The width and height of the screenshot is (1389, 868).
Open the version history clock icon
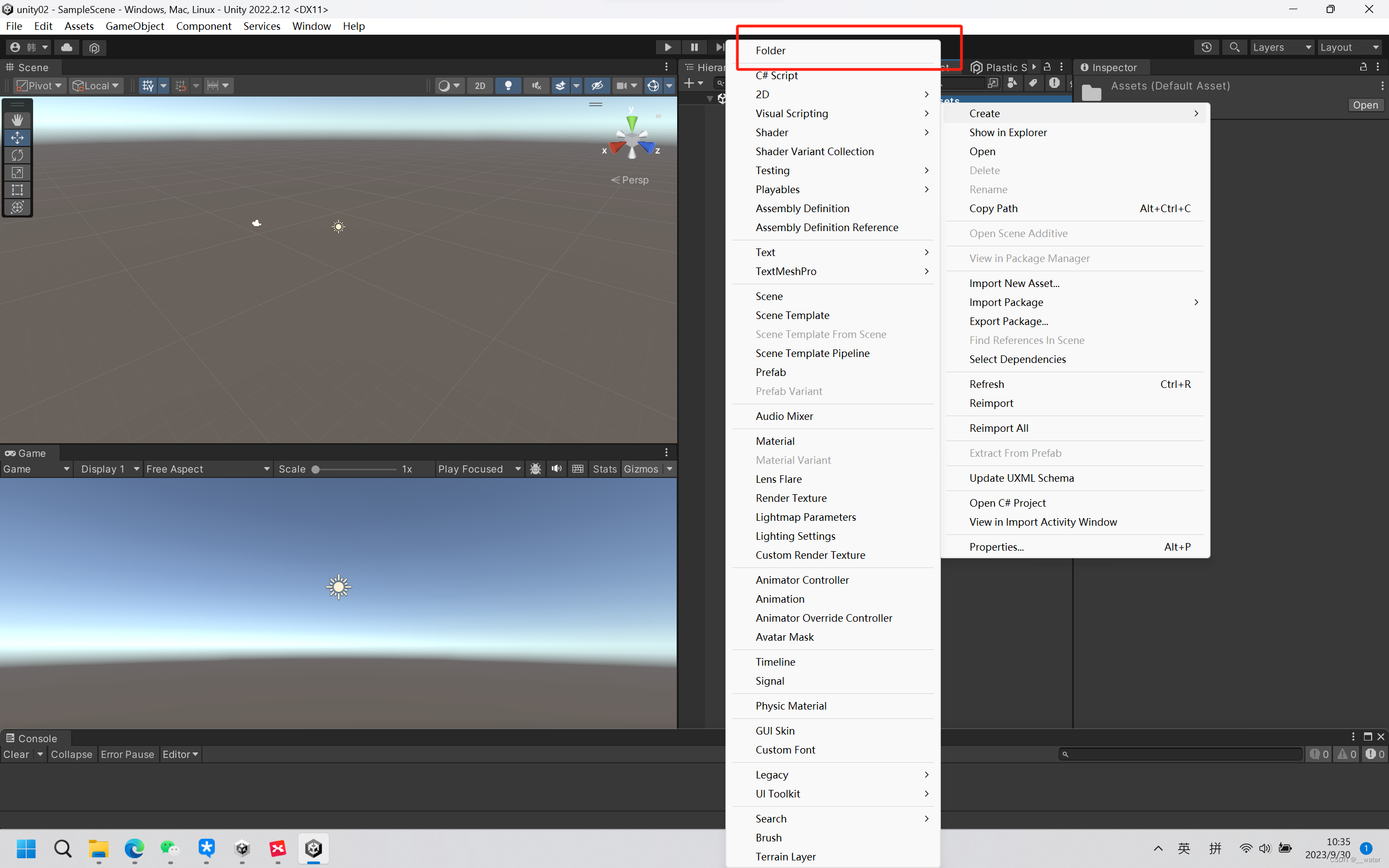click(x=1207, y=47)
